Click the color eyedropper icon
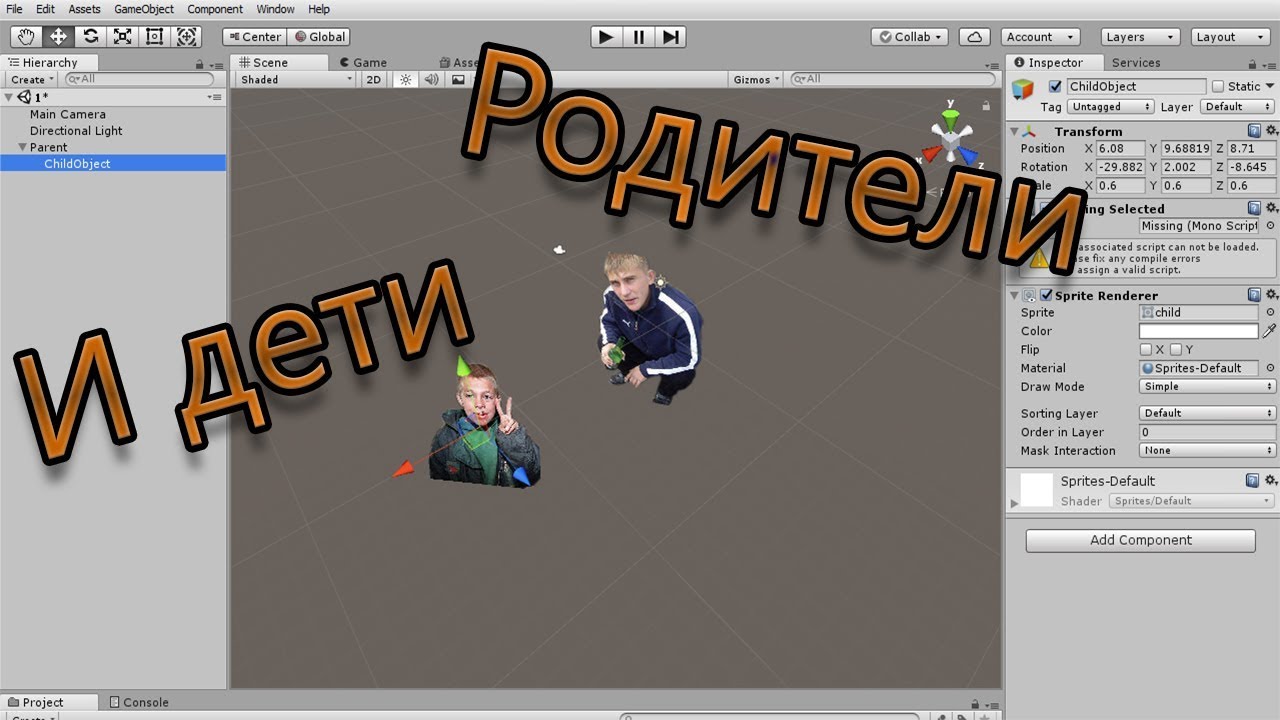The height and width of the screenshot is (720, 1280). [1270, 331]
